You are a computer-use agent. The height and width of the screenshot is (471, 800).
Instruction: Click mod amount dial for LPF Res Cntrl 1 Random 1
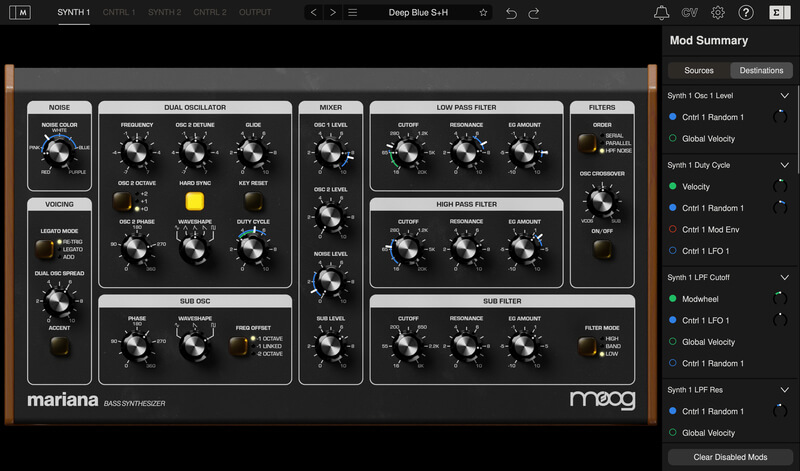click(780, 411)
